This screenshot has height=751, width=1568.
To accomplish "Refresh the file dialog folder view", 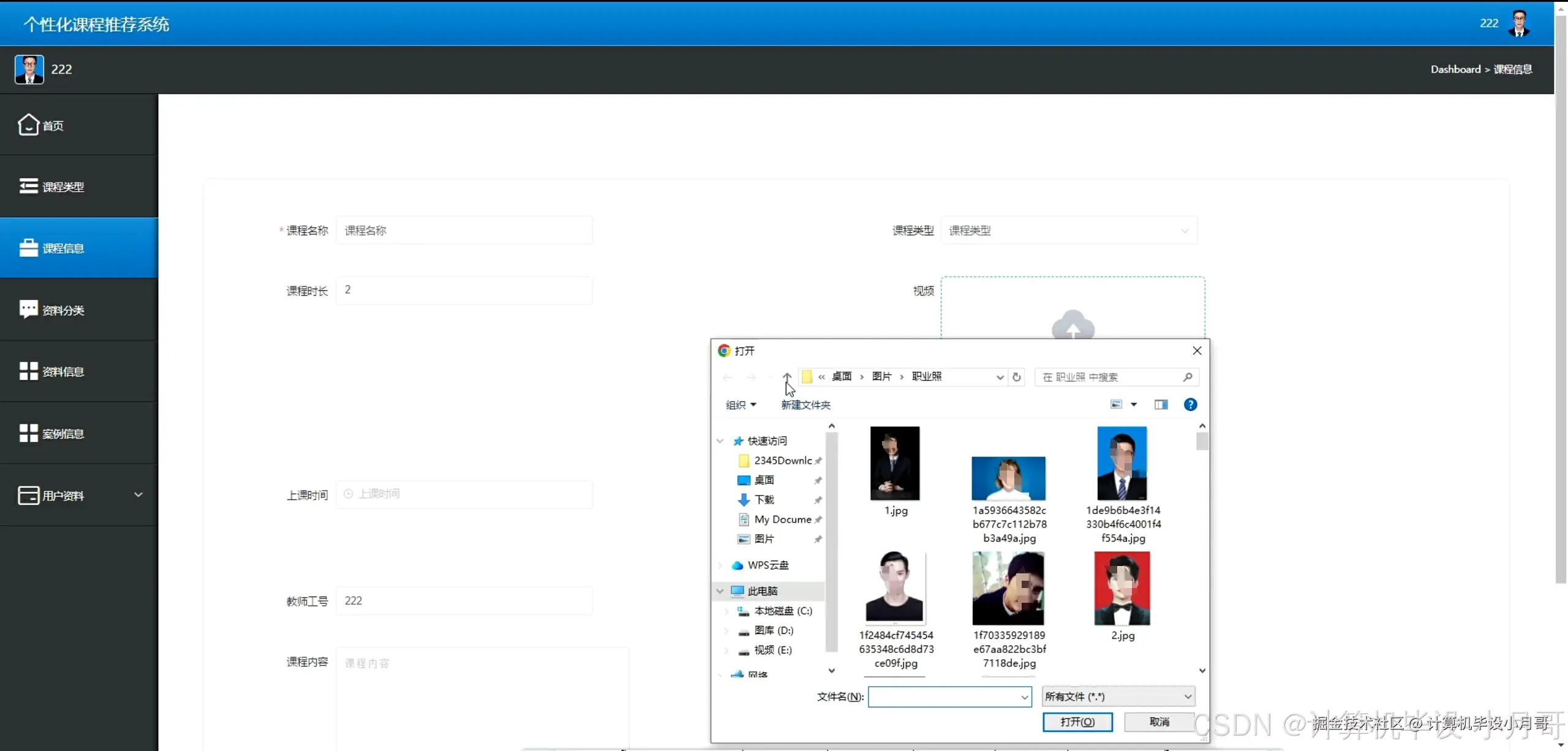I will (1017, 377).
